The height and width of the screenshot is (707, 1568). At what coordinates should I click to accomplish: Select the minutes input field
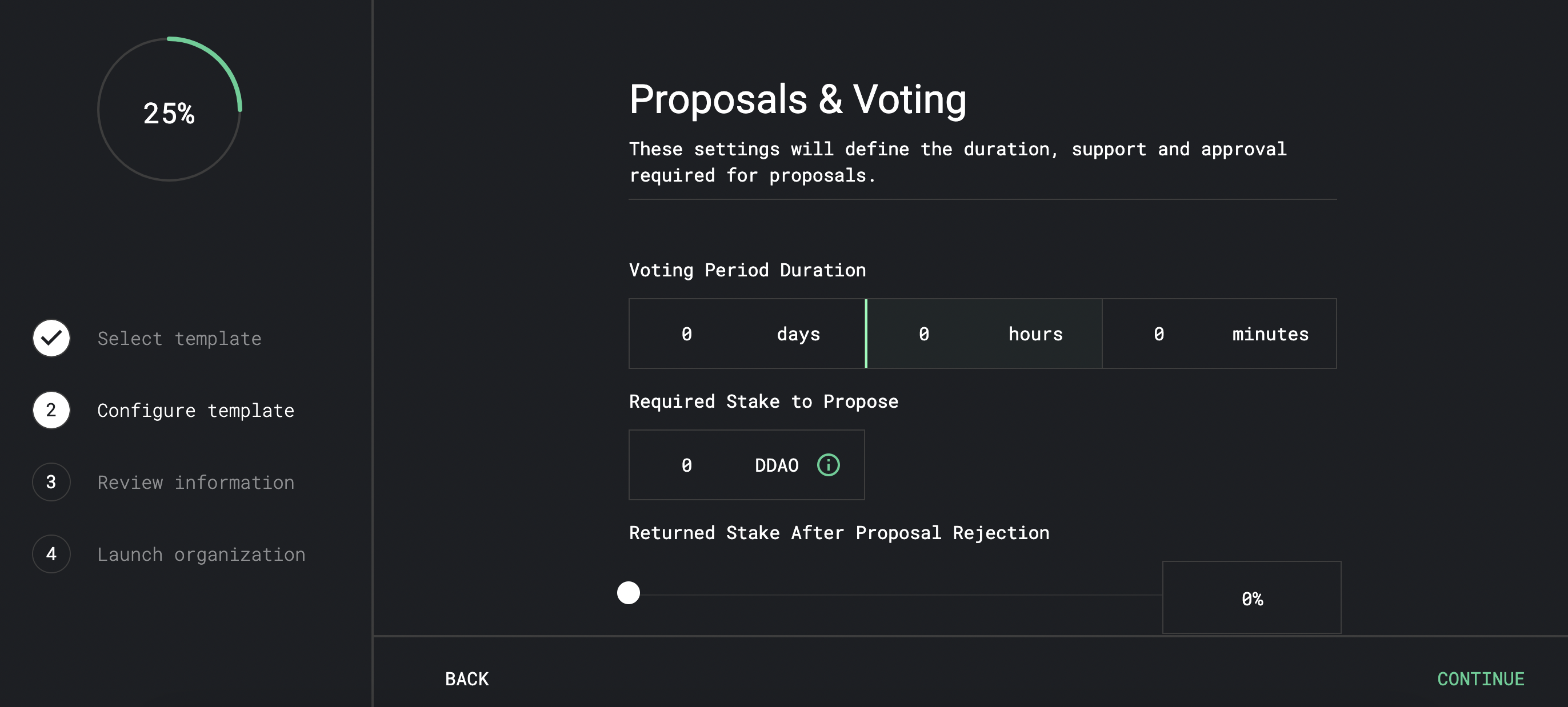point(1219,334)
